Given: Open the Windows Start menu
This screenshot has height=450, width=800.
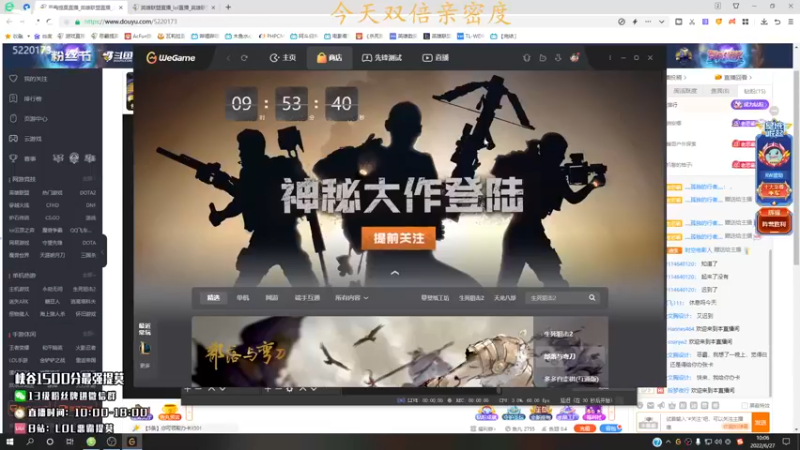Looking at the screenshot, I should coord(9,442).
